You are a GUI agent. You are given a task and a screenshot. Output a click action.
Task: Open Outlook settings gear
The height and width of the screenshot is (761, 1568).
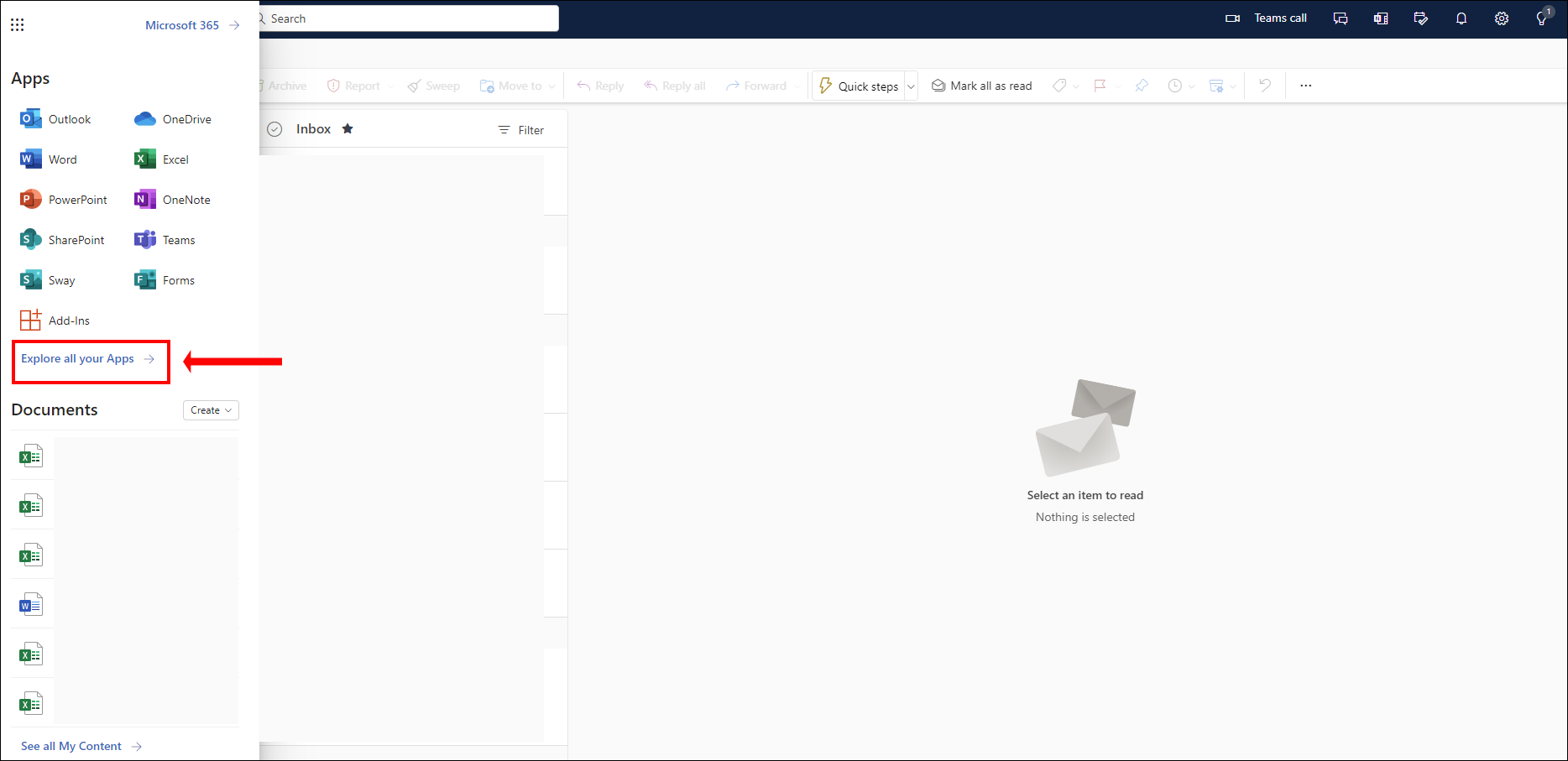pos(1502,18)
